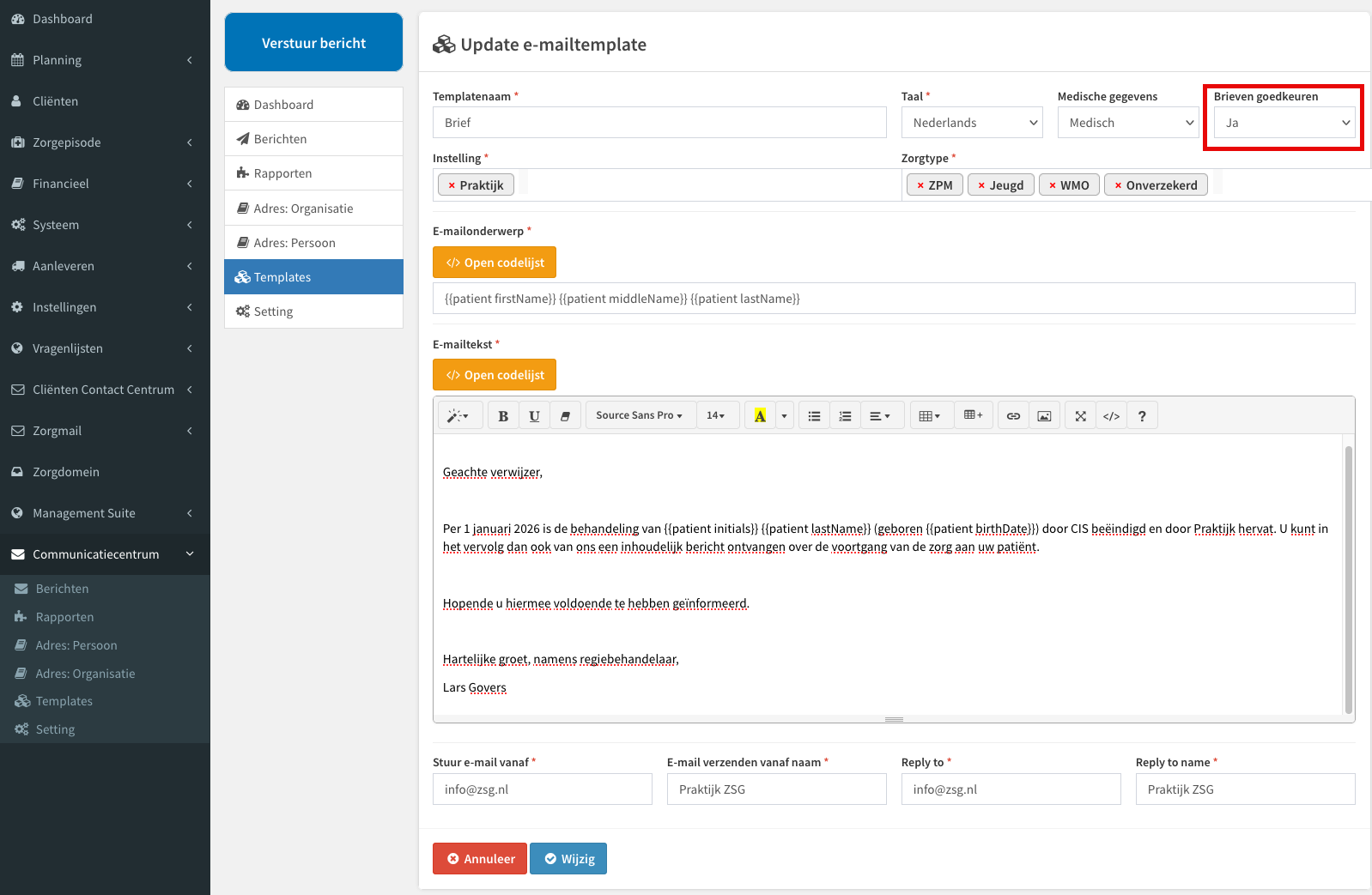Screen dimensions: 1372x895
Task: Open the Medische gegevens dropdown
Action: click(x=1128, y=123)
